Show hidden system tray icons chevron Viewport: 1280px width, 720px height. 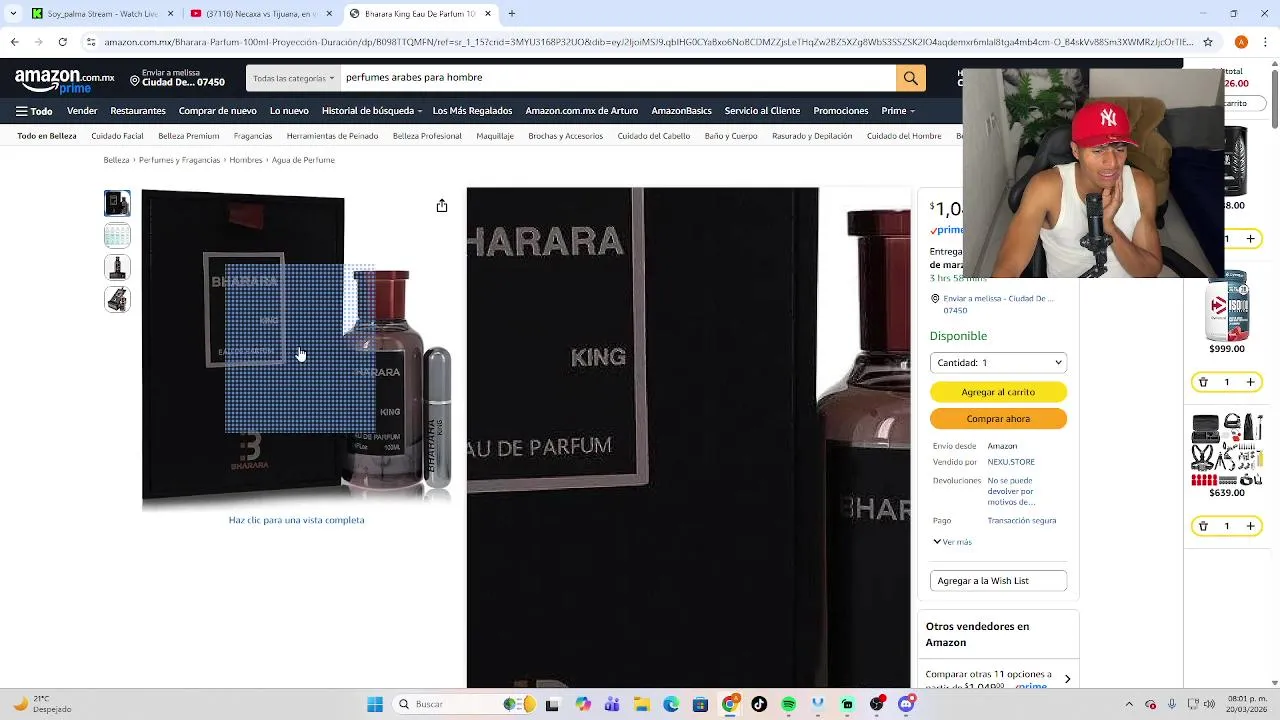click(x=1129, y=704)
